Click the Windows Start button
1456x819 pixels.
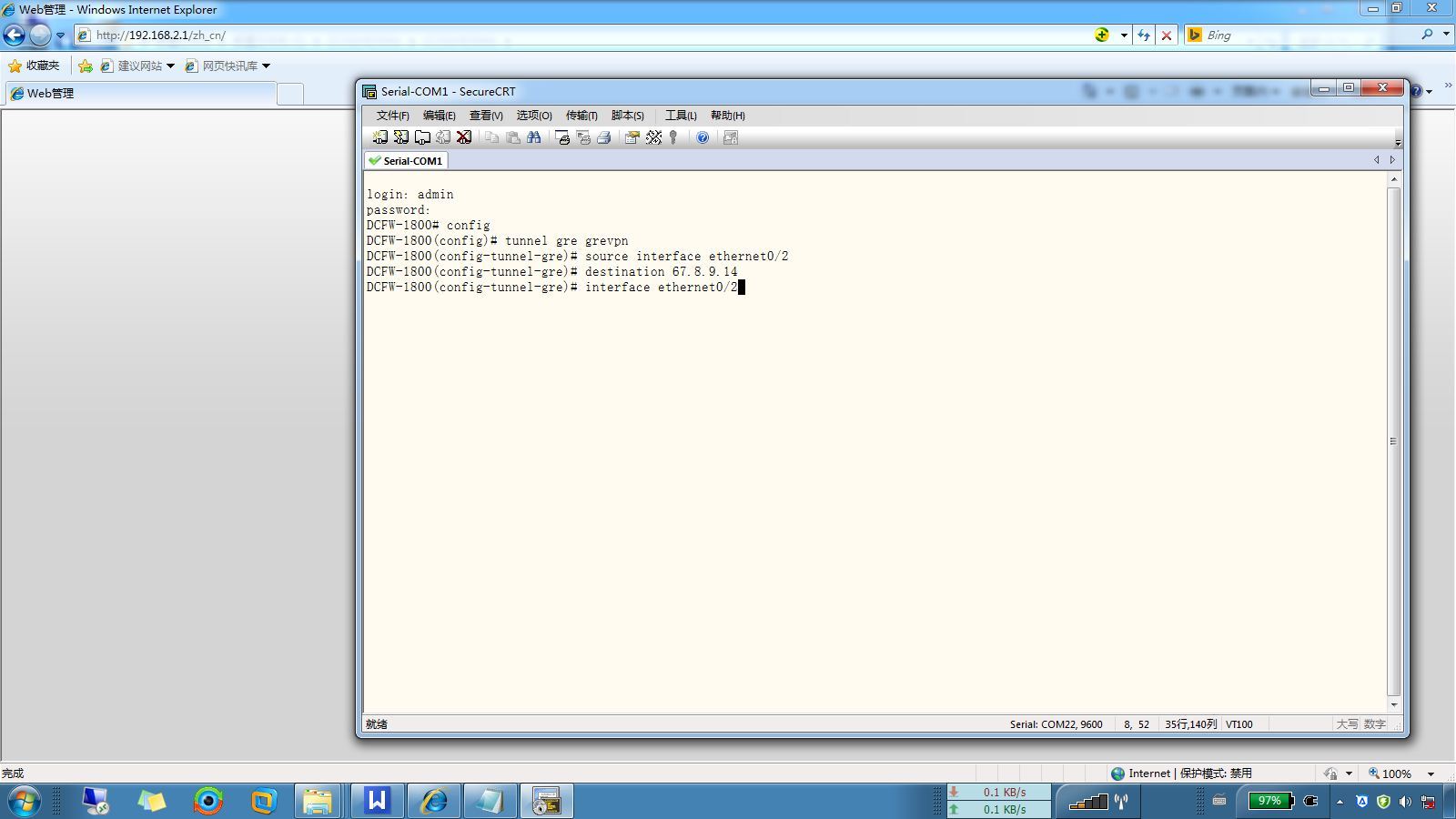[24, 802]
